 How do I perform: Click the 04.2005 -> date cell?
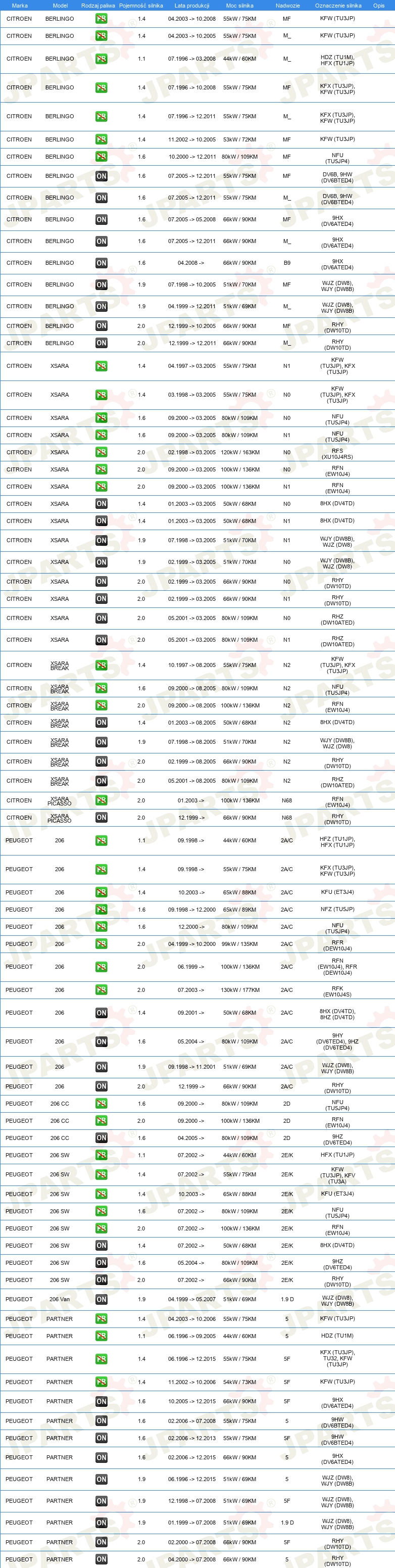click(x=191, y=1137)
